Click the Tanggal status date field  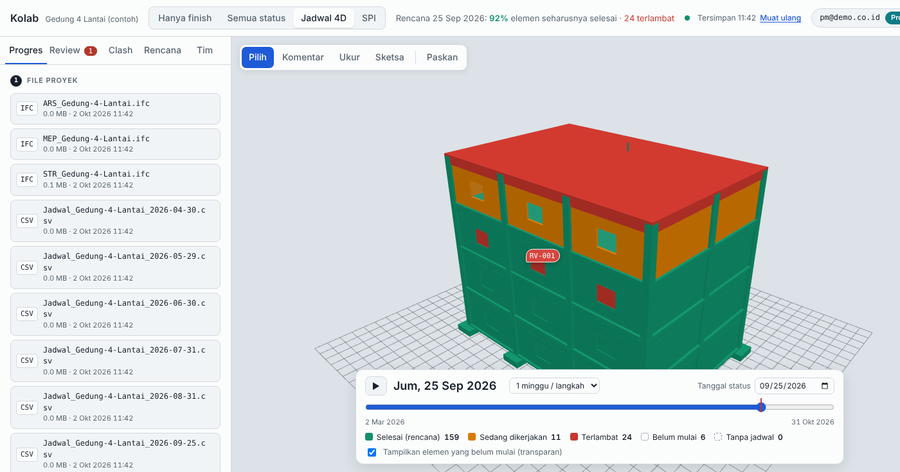794,386
